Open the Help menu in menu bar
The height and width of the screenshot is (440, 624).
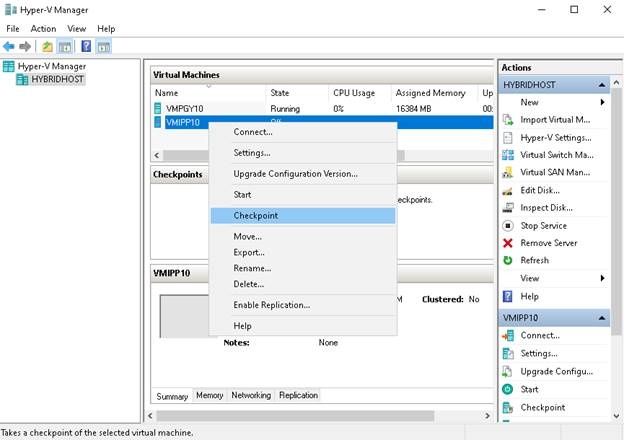(x=106, y=29)
